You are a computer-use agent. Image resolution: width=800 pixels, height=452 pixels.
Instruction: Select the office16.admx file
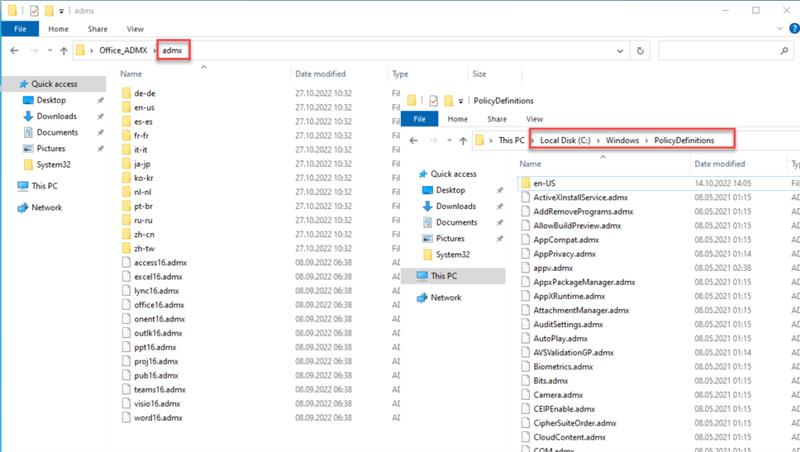pyautogui.click(x=159, y=305)
